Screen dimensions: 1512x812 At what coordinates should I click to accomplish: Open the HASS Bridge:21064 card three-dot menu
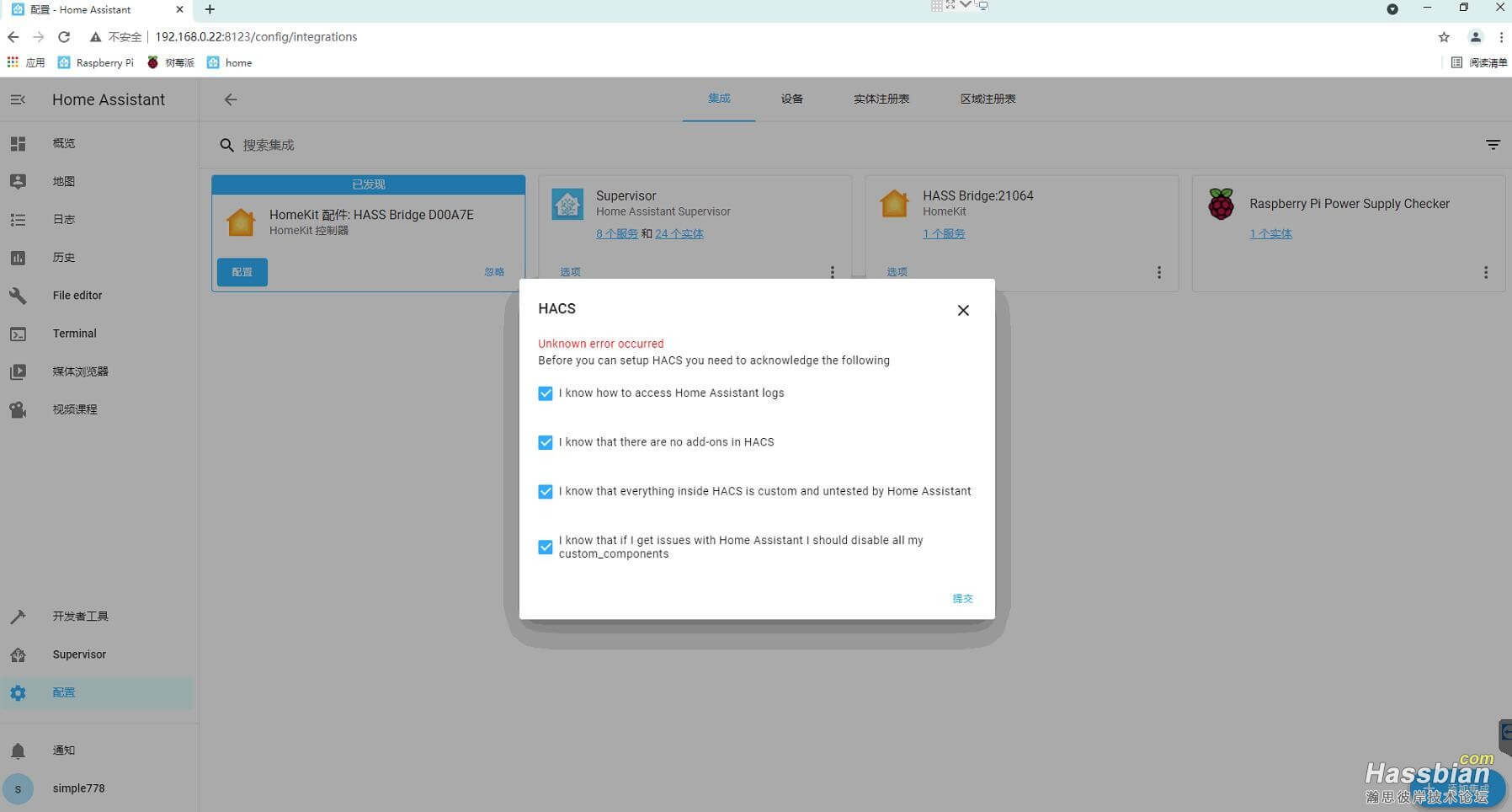(1158, 272)
